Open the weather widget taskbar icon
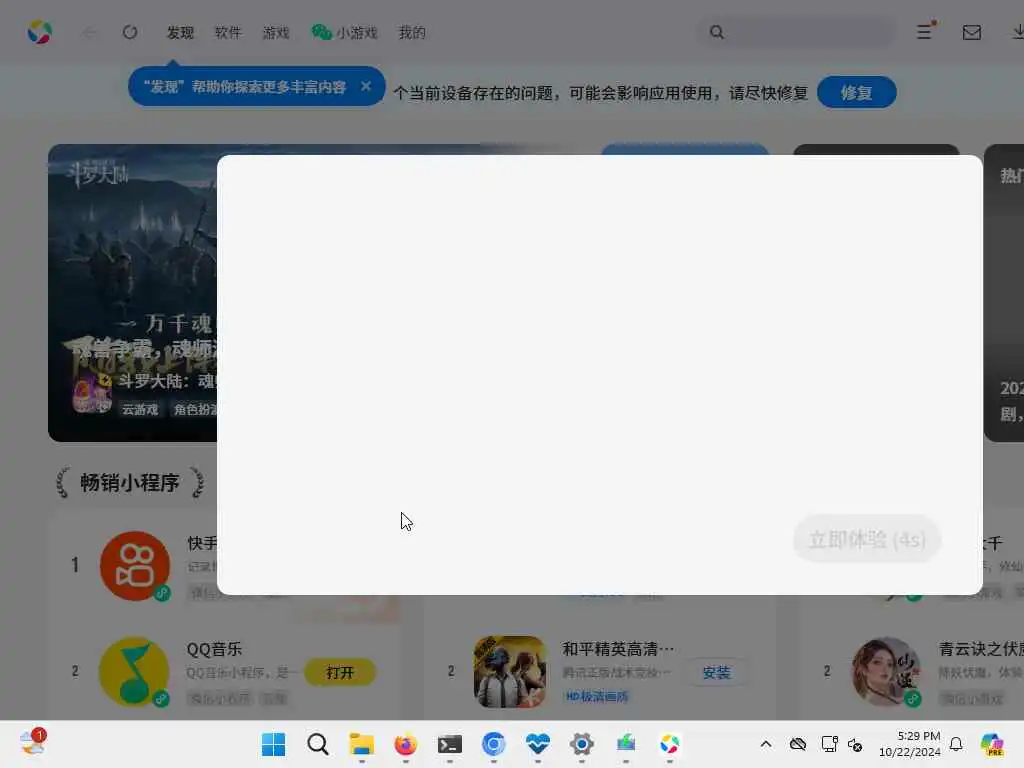Viewport: 1024px width, 768px height. click(32, 743)
